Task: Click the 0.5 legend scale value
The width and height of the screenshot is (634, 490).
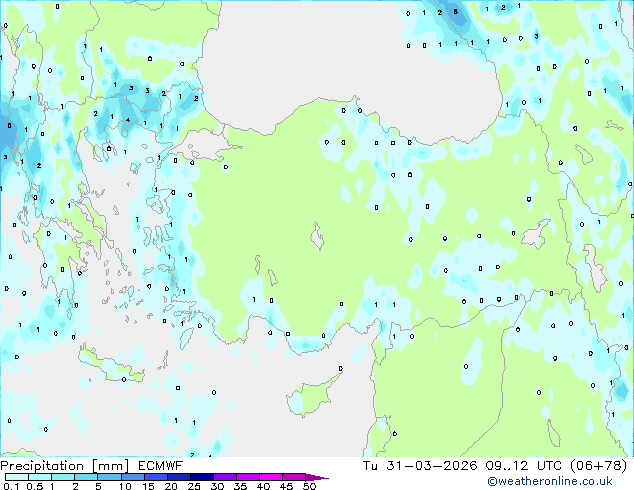Action: click(34, 486)
